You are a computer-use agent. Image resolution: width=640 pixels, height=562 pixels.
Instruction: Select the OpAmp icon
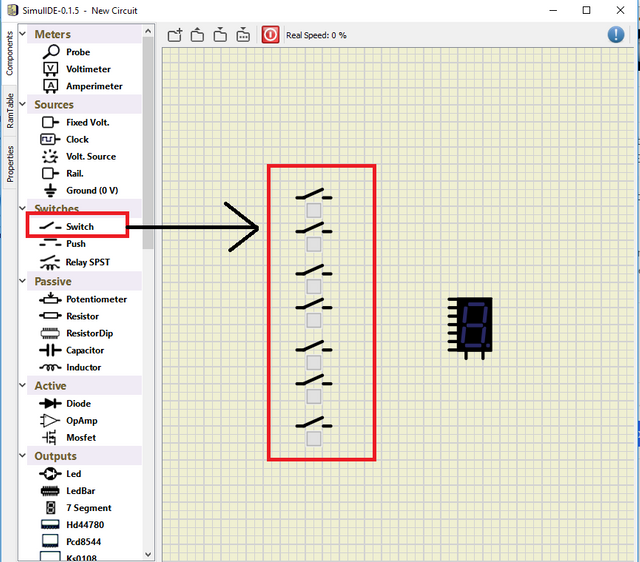click(50, 420)
